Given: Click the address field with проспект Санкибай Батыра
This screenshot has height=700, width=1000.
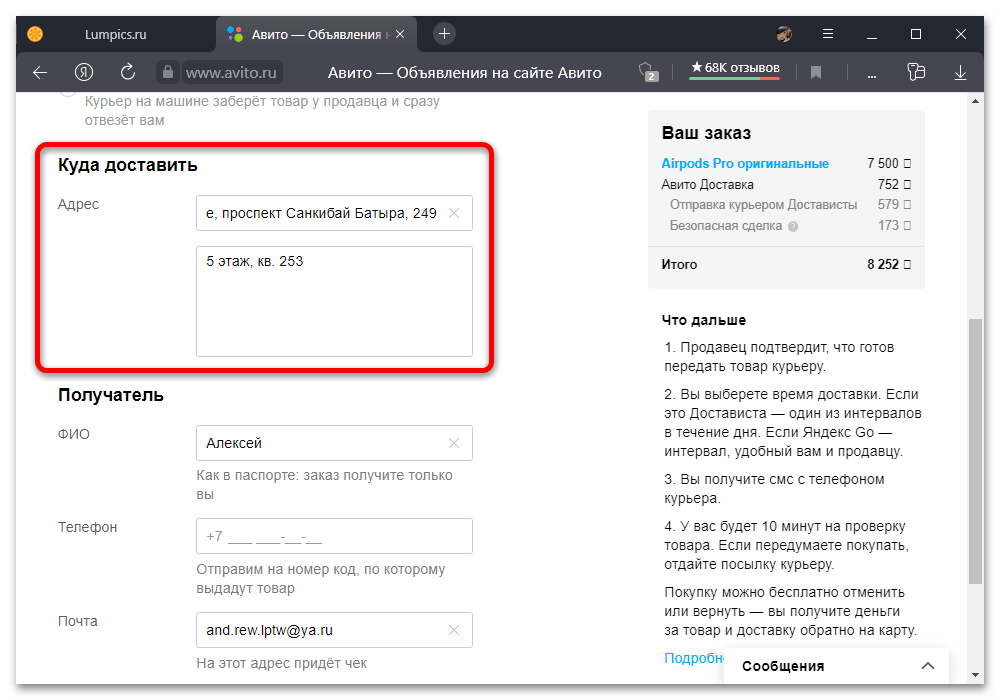Looking at the screenshot, I should [334, 213].
